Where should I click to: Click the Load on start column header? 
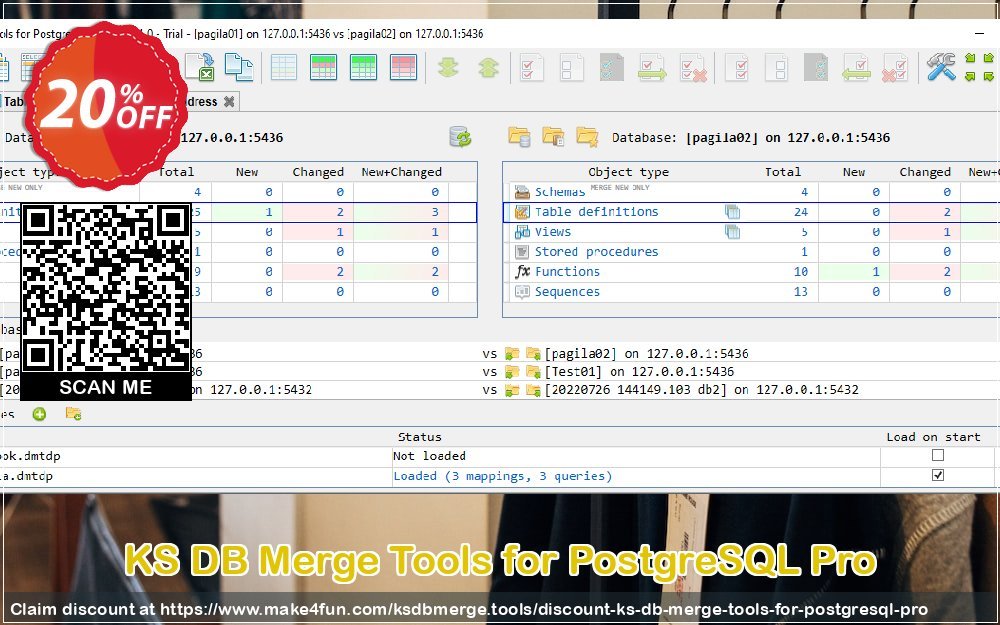tap(933, 437)
